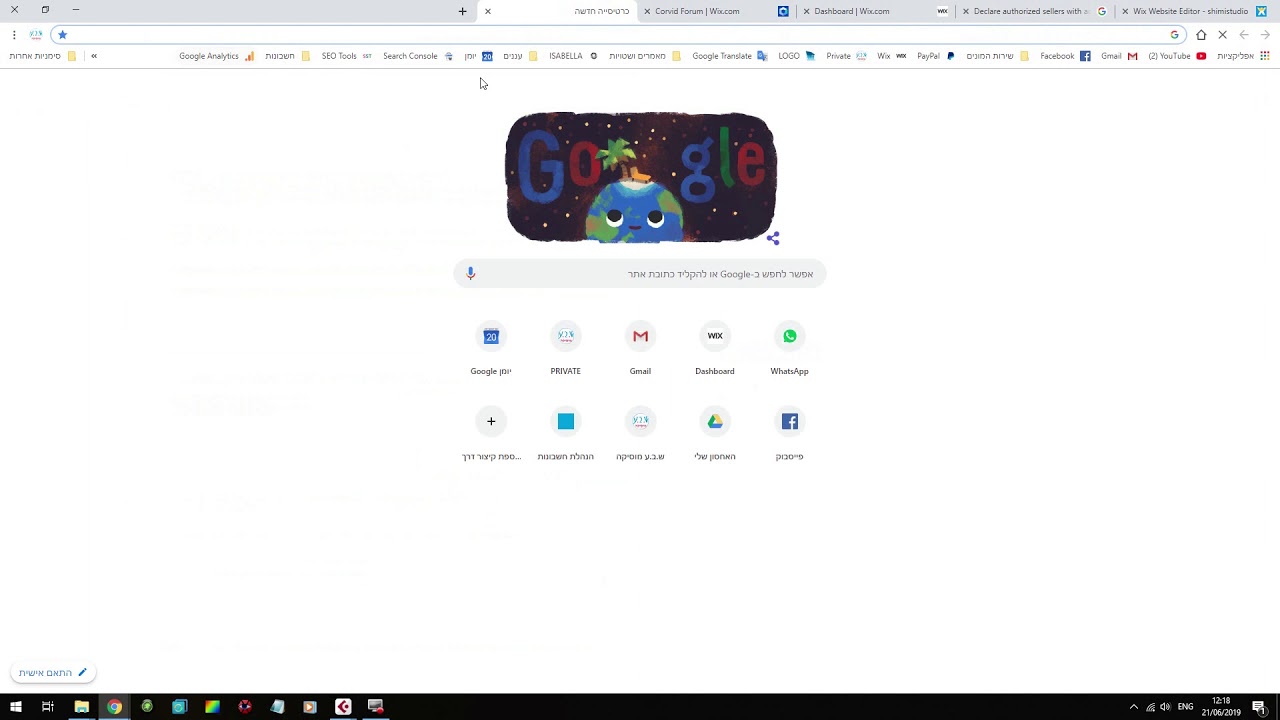This screenshot has width=1280, height=720.
Task: Expand the bookmarks overflow chevron
Action: point(94,56)
